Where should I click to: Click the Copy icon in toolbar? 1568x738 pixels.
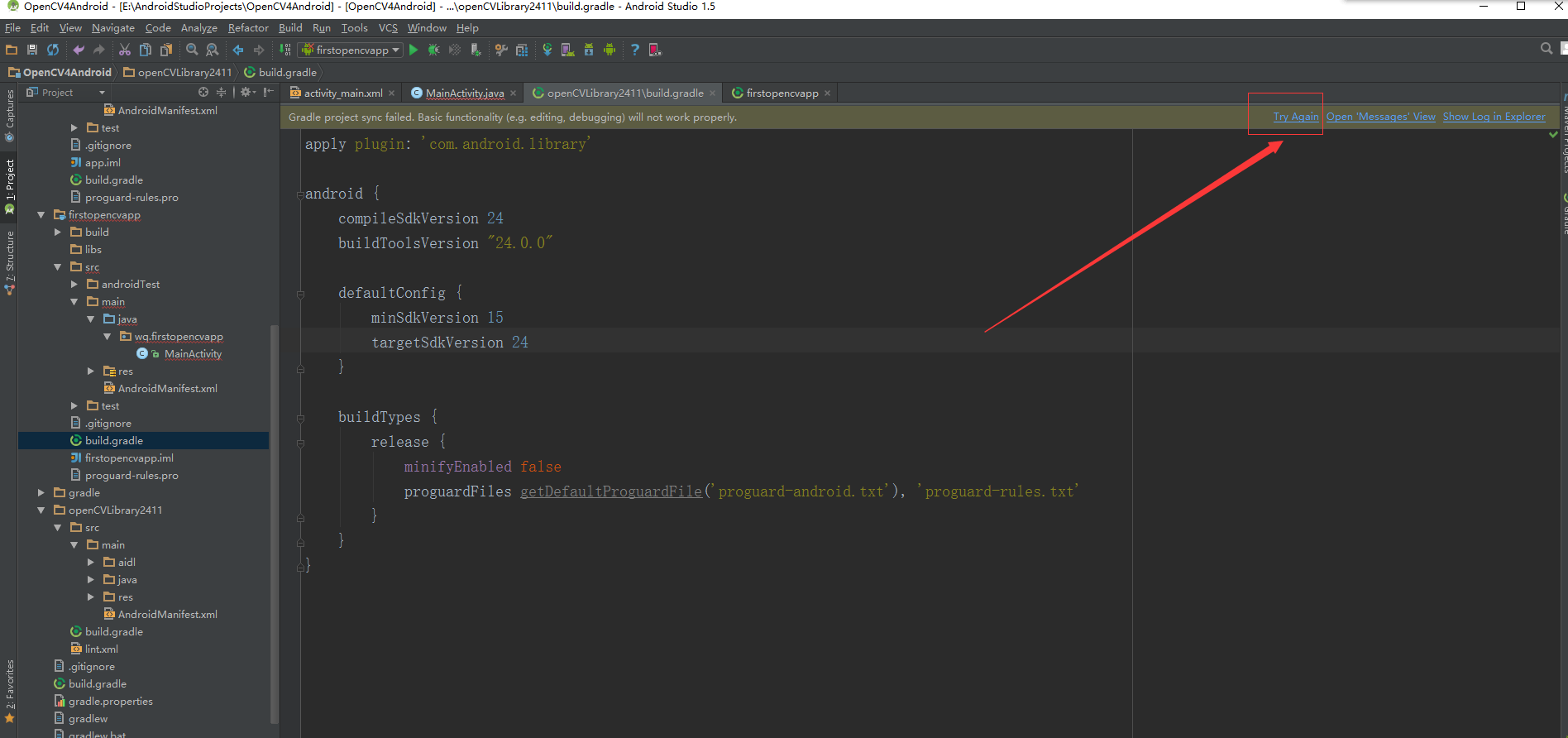pyautogui.click(x=146, y=50)
